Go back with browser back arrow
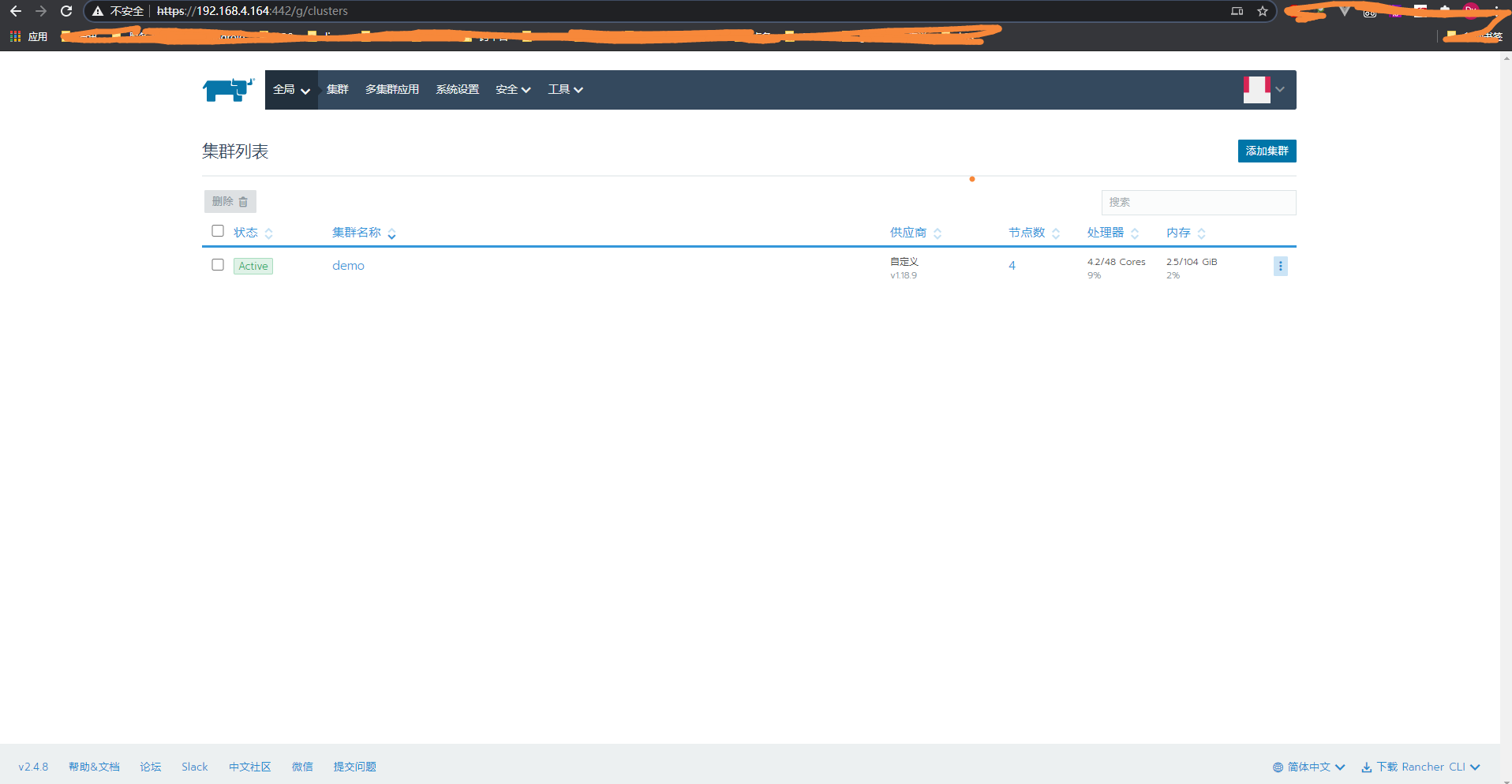This screenshot has height=784, width=1512. (x=16, y=11)
